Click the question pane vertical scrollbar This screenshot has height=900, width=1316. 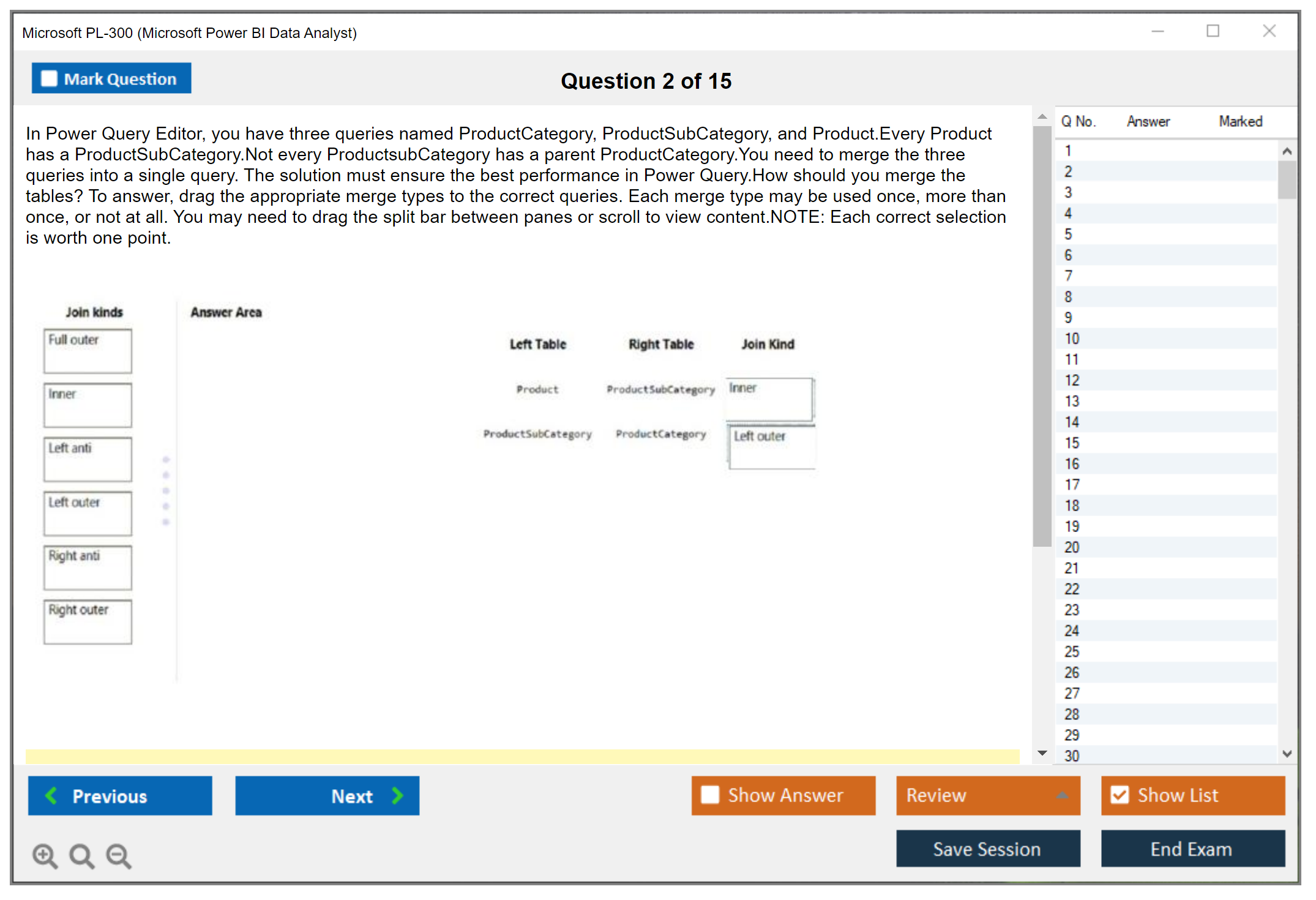(1042, 336)
